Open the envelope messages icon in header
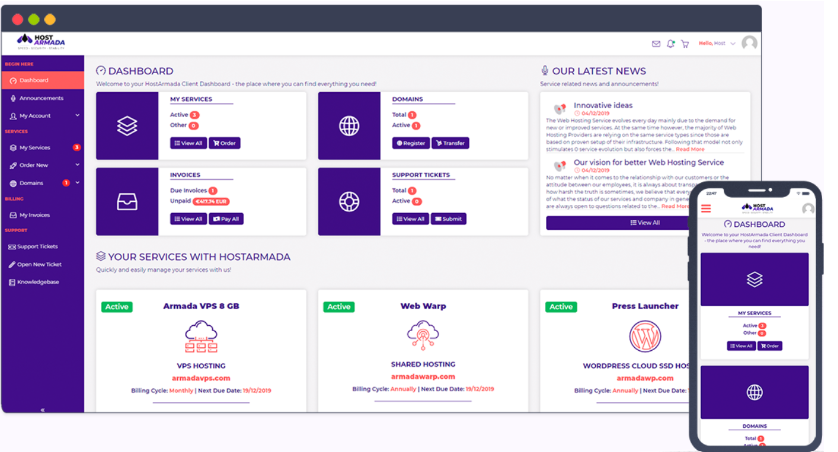This screenshot has height=452, width=838. pyautogui.click(x=656, y=44)
